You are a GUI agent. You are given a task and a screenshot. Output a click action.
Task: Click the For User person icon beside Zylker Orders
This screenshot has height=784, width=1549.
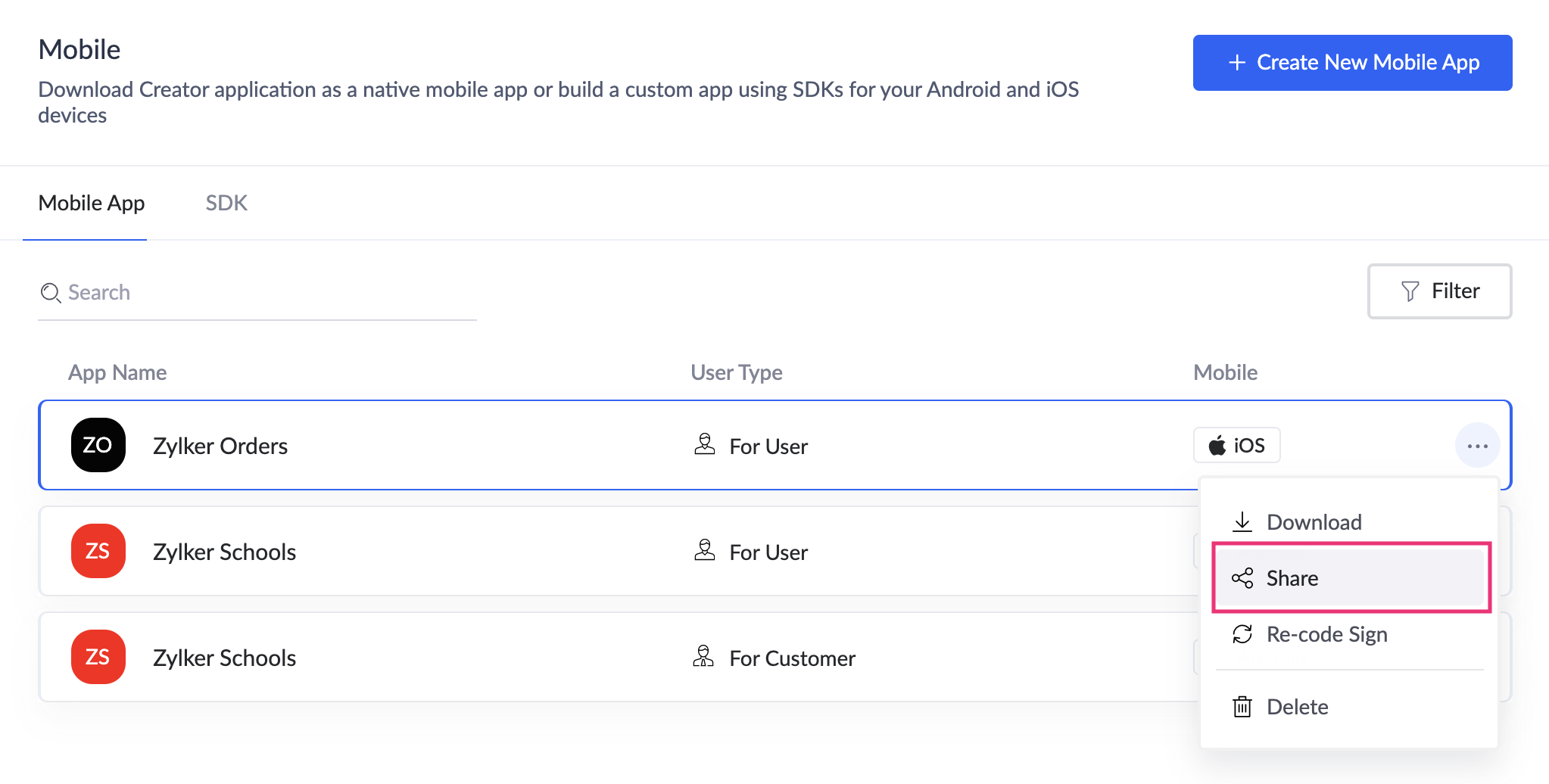pyautogui.click(x=704, y=445)
